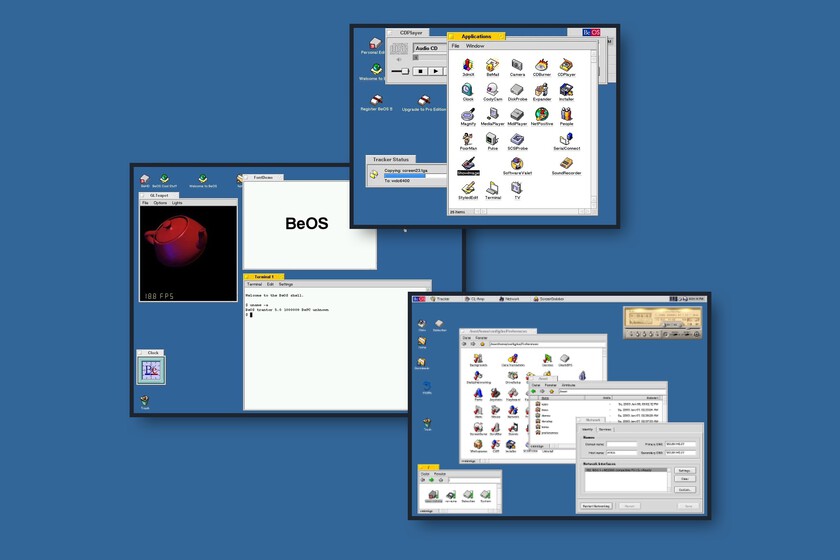Open the SoundRecorder application icon

point(566,165)
